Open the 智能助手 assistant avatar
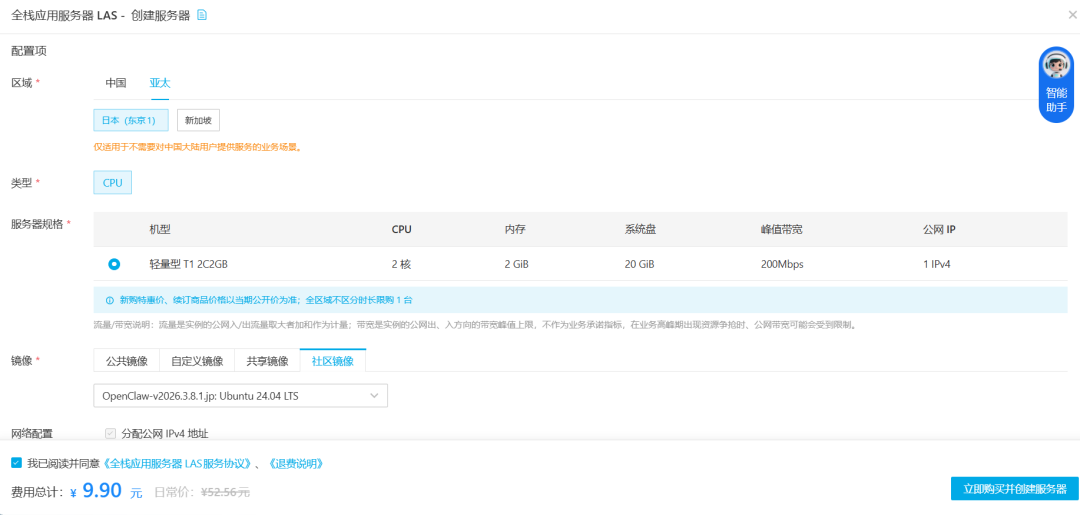 [x=1056, y=66]
